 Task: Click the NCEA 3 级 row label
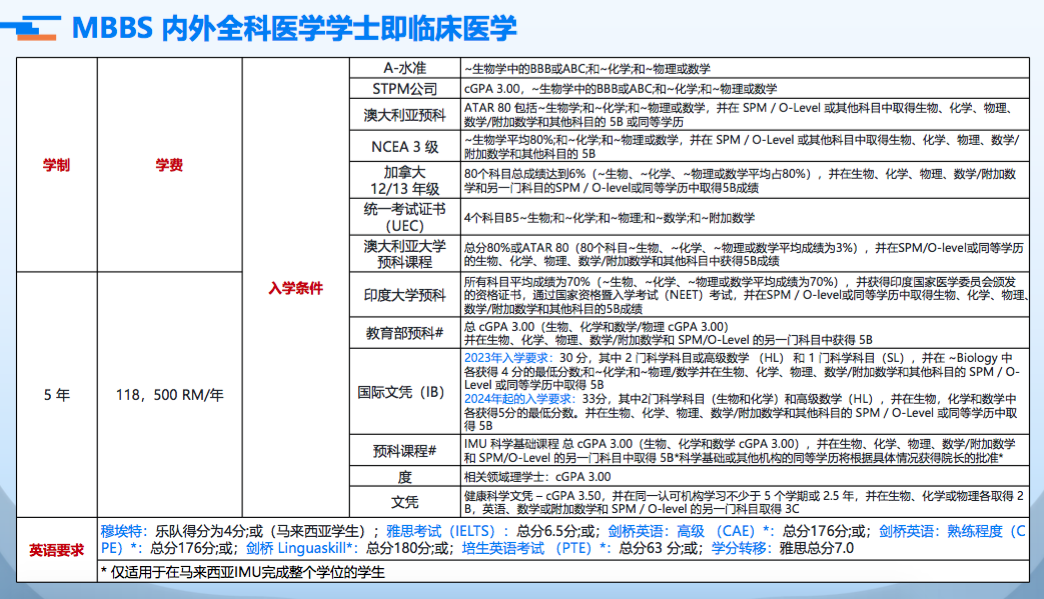(x=404, y=147)
